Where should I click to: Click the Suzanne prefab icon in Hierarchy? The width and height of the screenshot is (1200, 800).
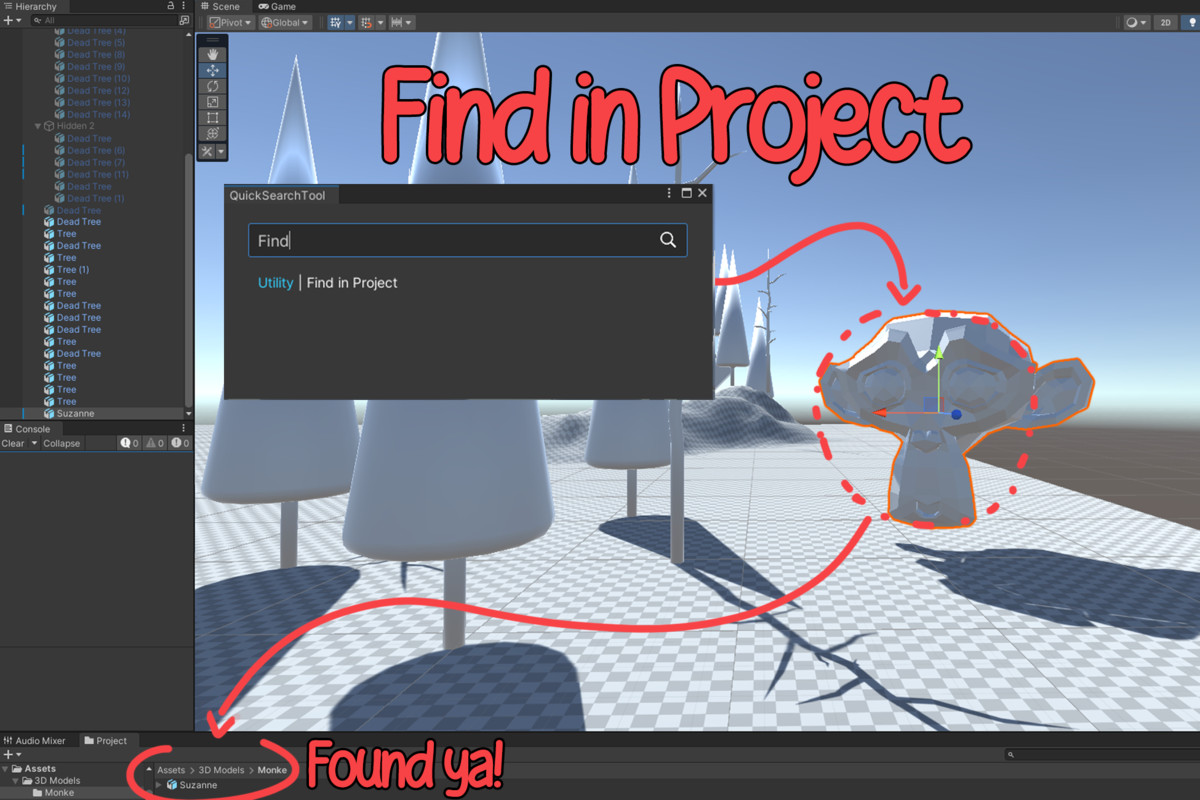(49, 413)
